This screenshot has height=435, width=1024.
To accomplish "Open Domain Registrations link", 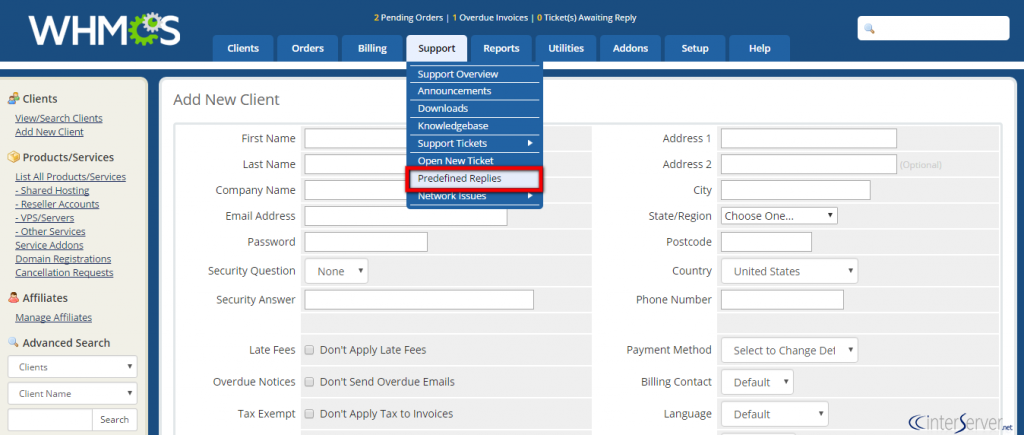I will pyautogui.click(x=63, y=259).
